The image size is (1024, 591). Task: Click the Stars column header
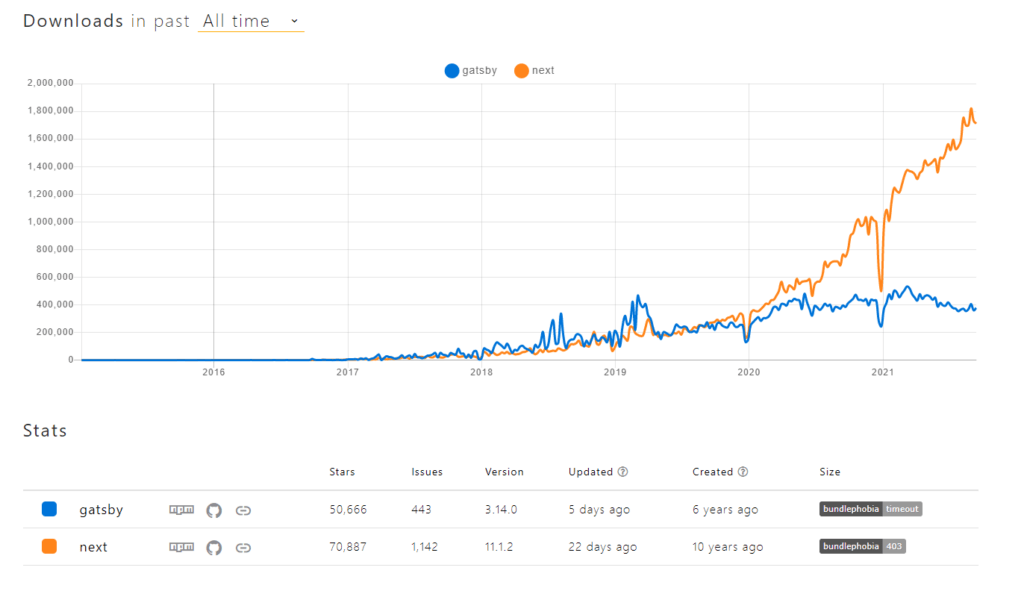(x=342, y=471)
